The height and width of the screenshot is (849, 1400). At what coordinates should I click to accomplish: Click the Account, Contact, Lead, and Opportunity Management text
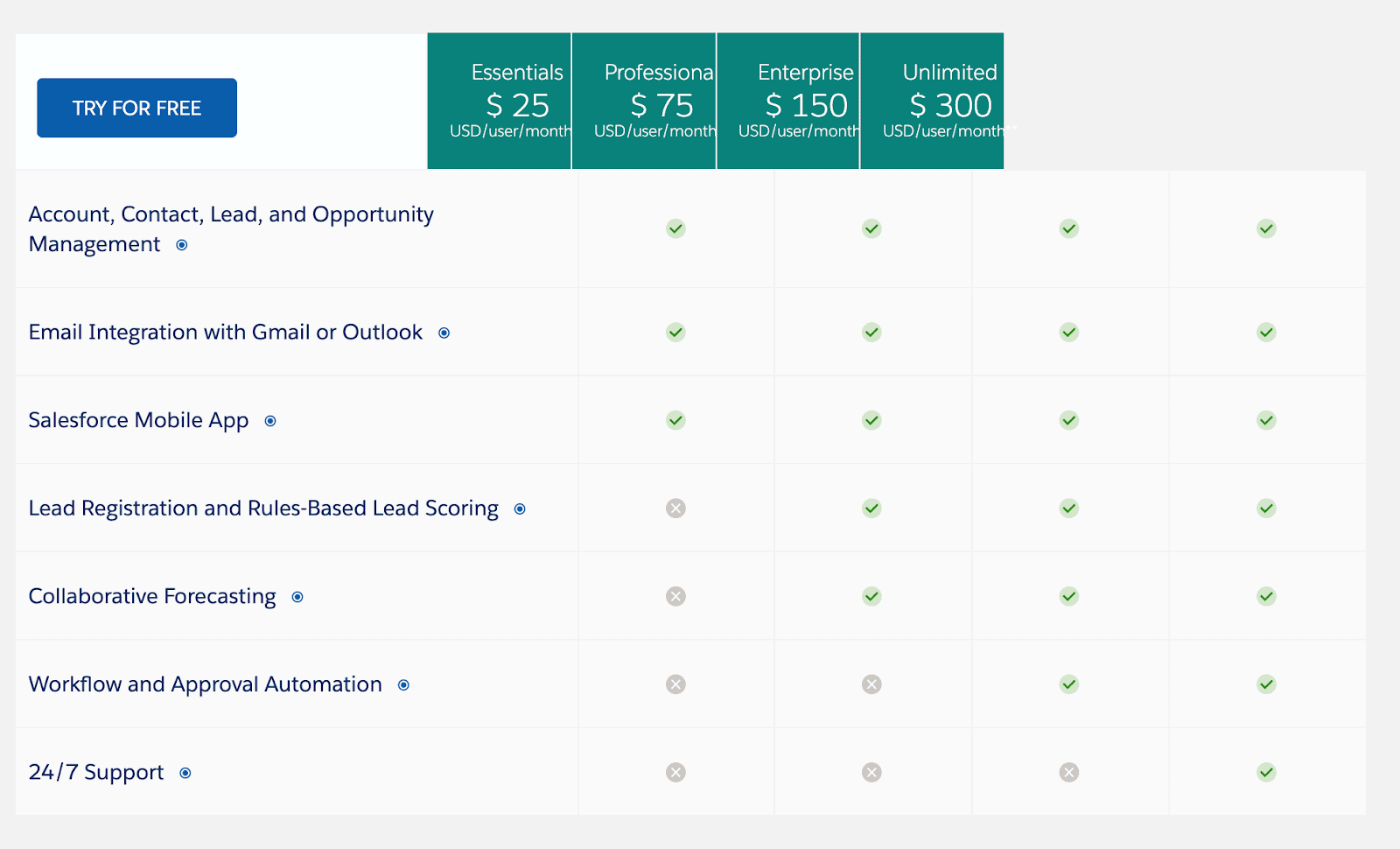231,229
